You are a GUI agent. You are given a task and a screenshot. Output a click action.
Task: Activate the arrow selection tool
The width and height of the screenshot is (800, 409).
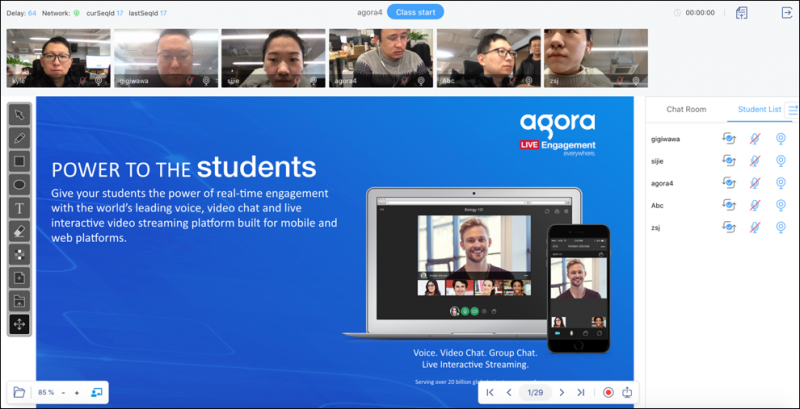point(19,114)
